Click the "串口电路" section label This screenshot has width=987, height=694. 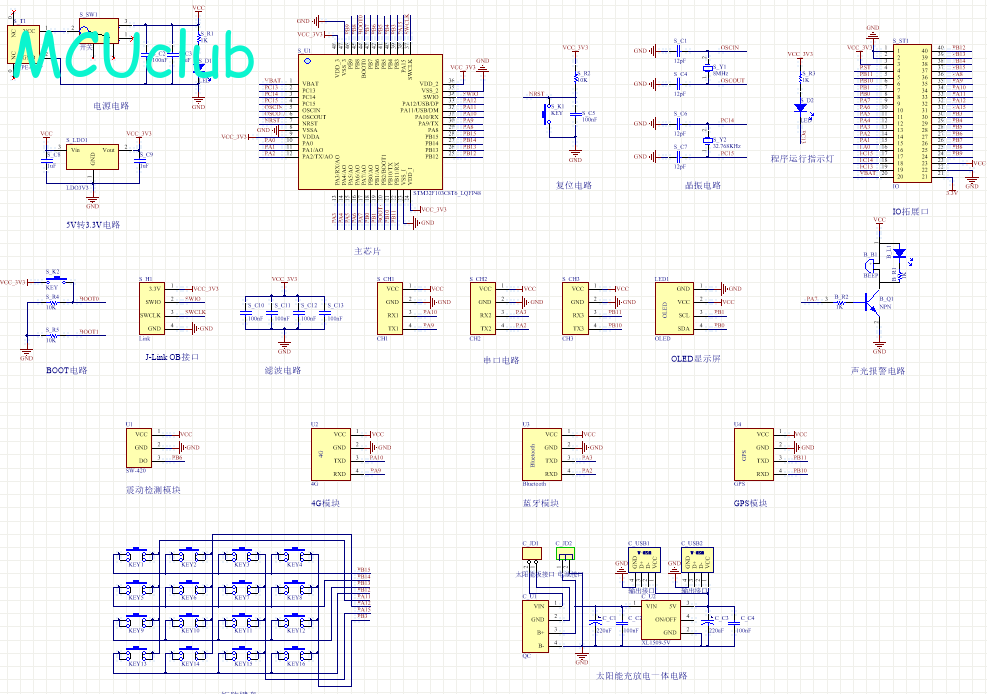pos(501,360)
